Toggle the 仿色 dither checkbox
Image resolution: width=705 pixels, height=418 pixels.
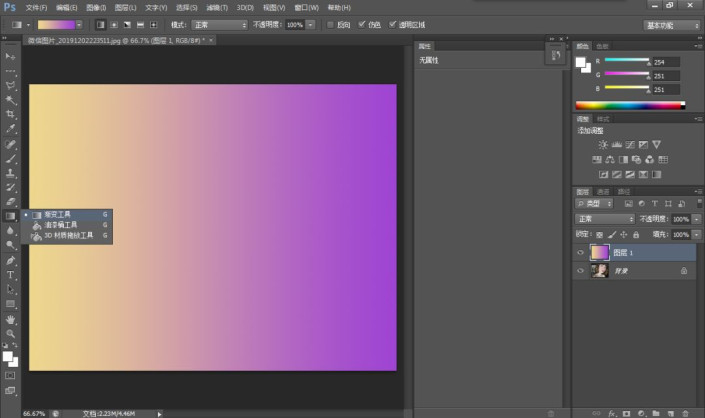361,24
